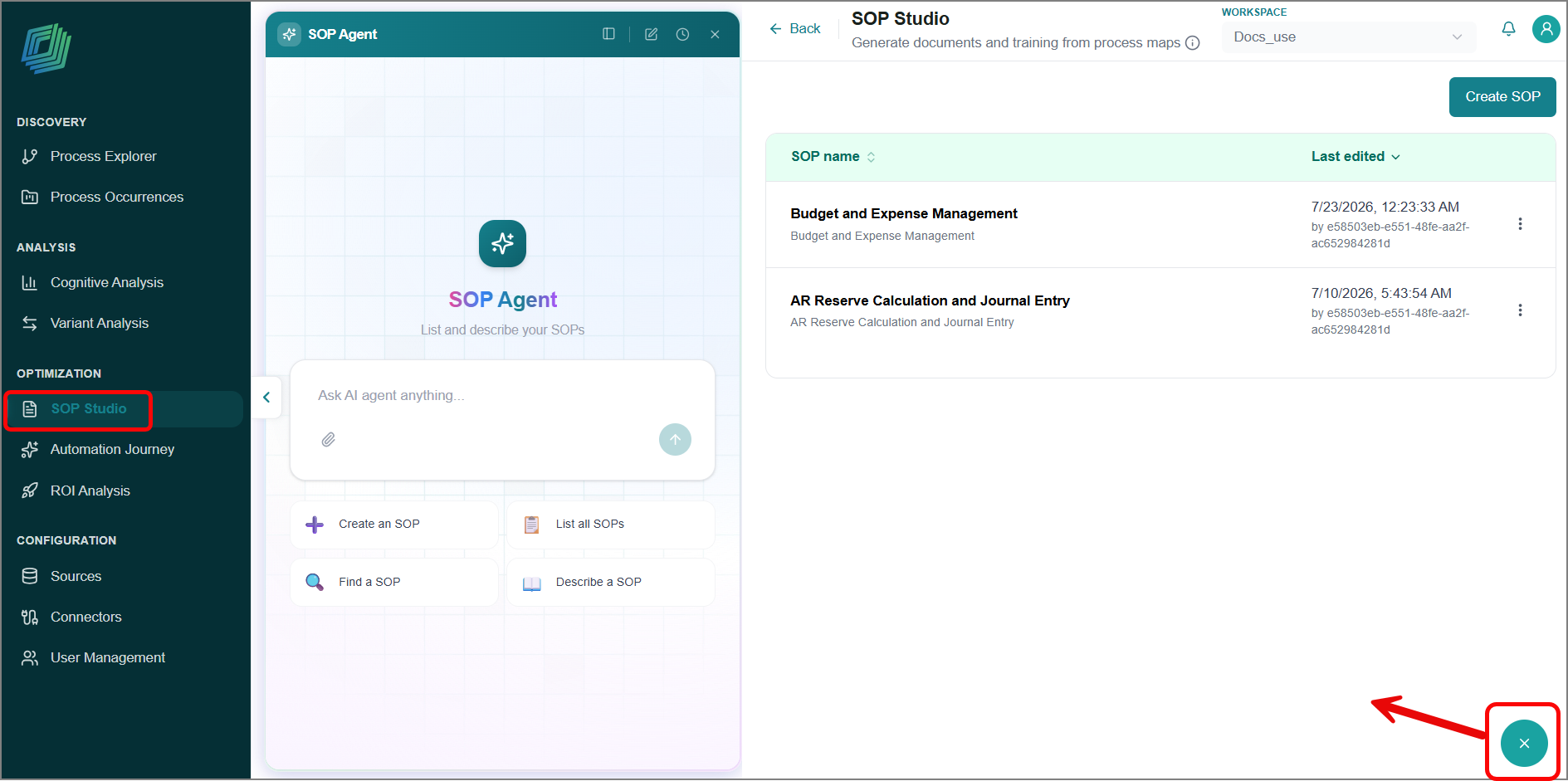Open Budget and Expense Management SOP
The image size is (1568, 781).
(x=903, y=214)
